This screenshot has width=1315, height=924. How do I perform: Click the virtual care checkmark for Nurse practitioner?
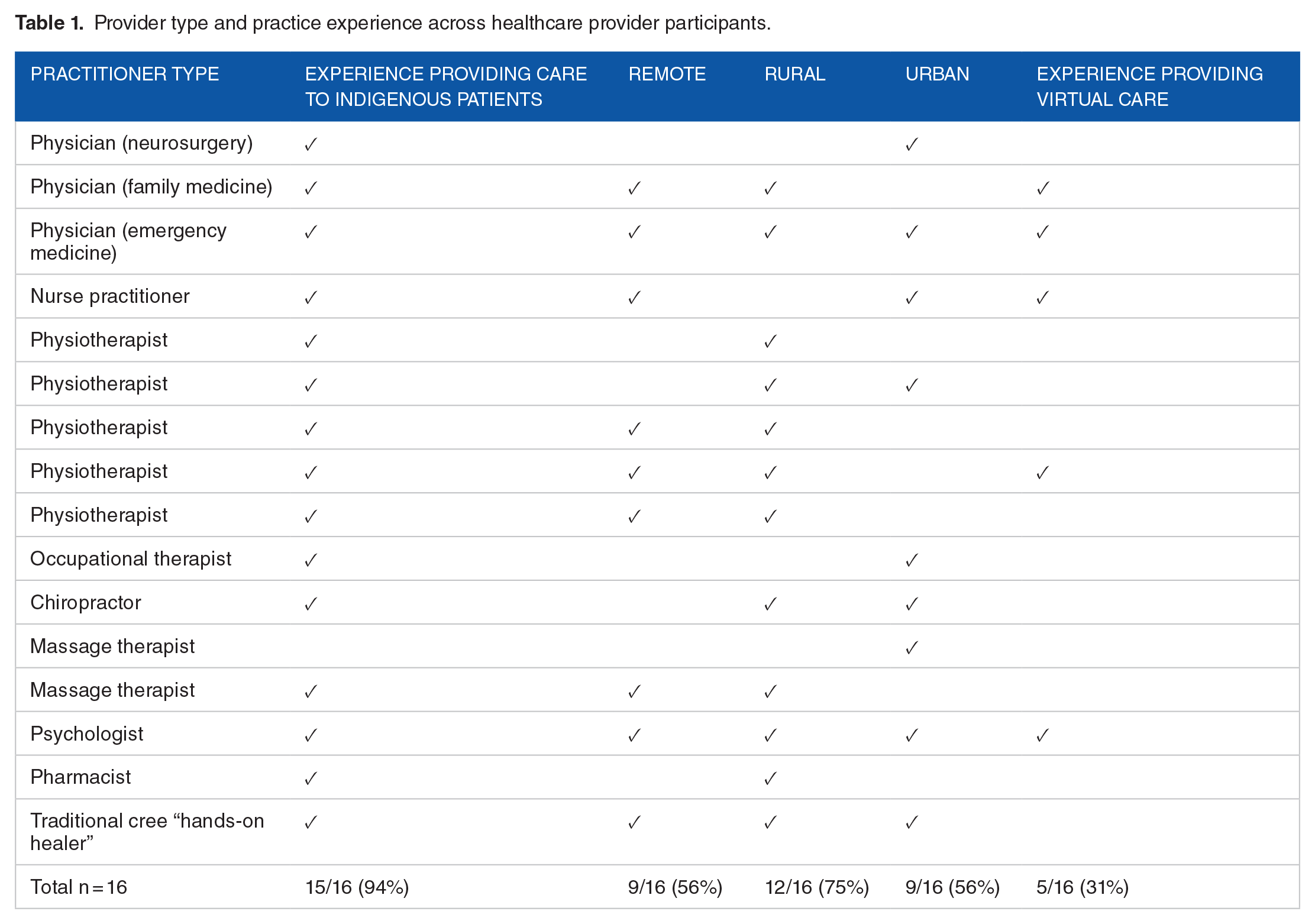(x=1042, y=298)
